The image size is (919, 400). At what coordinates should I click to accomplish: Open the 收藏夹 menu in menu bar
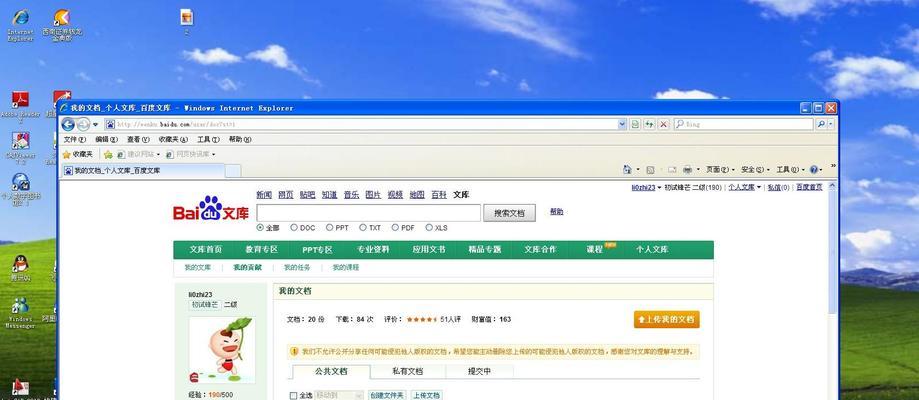[x=173, y=140]
